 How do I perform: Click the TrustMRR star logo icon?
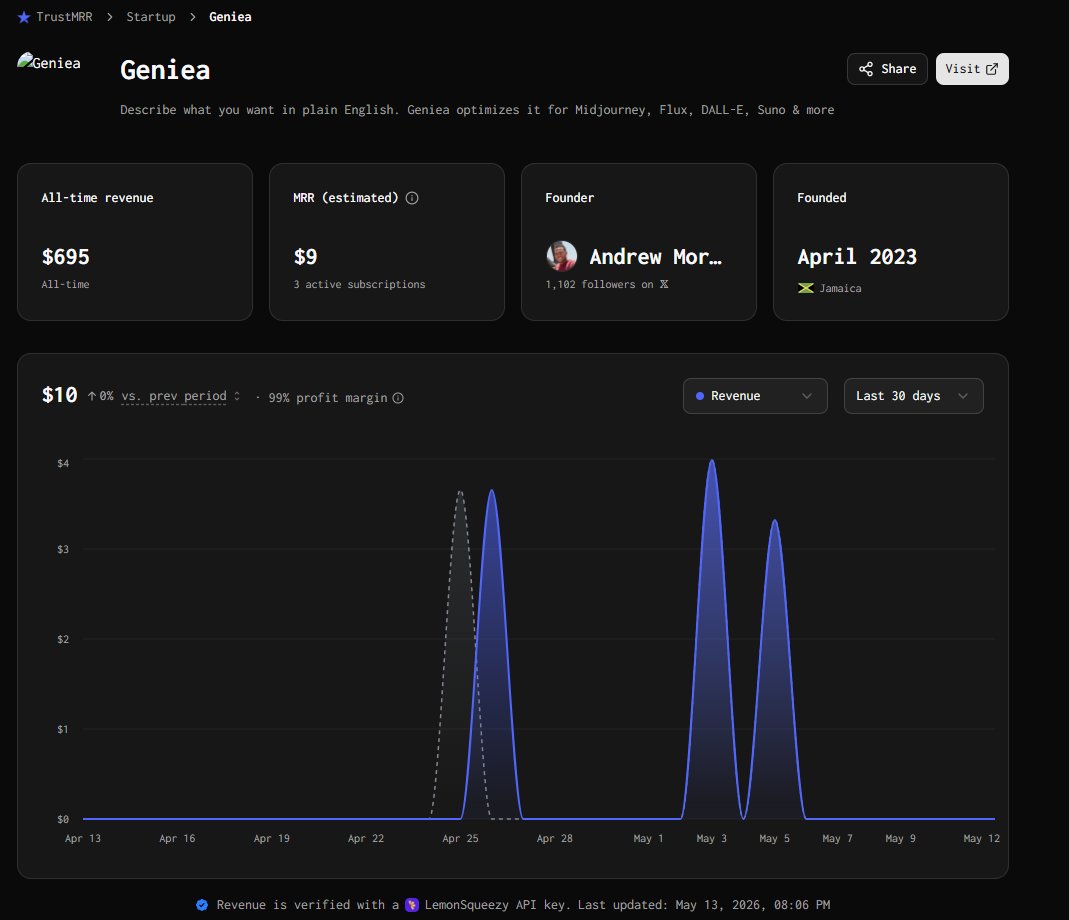[x=24, y=17]
